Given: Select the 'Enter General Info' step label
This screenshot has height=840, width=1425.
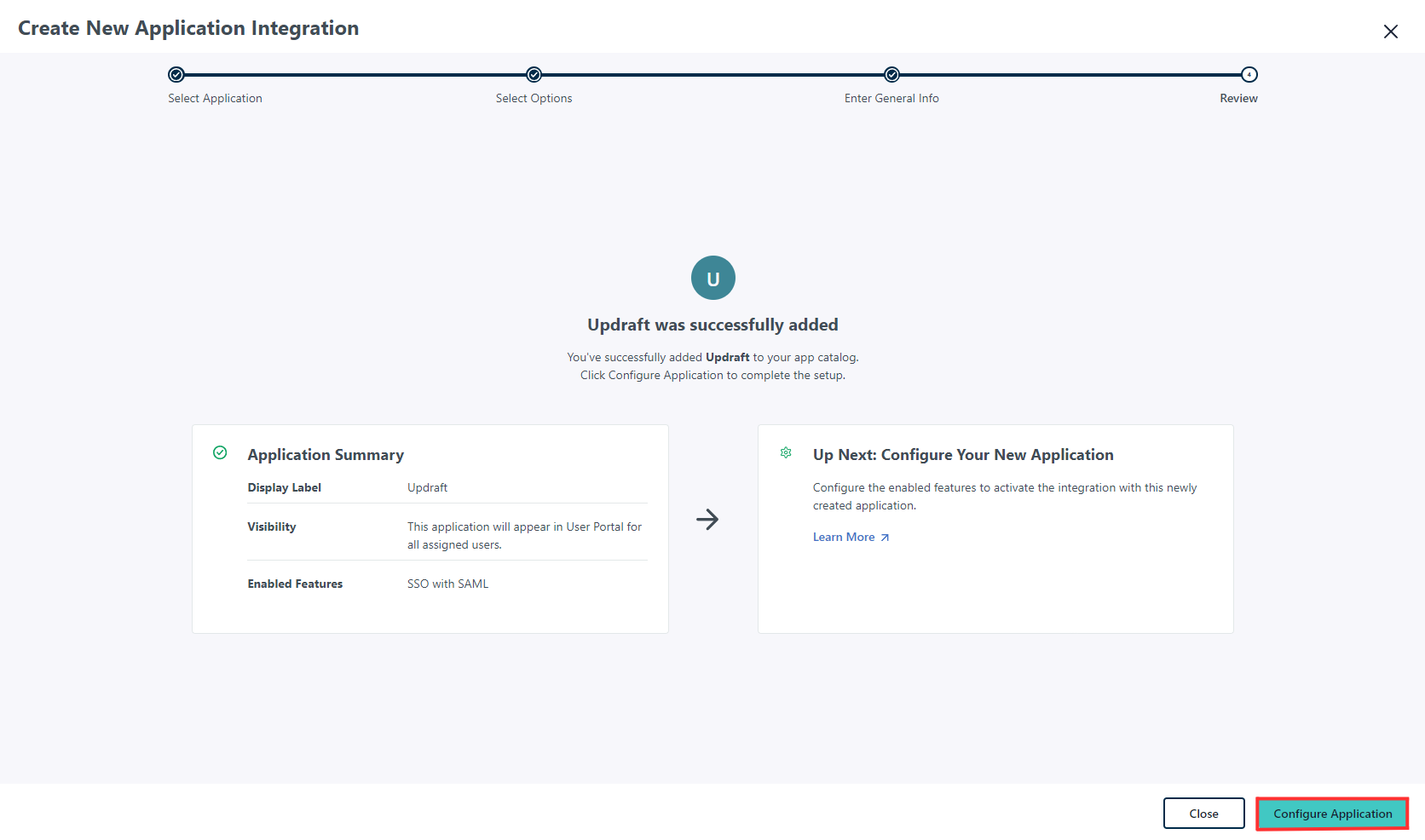Looking at the screenshot, I should coord(891,99).
